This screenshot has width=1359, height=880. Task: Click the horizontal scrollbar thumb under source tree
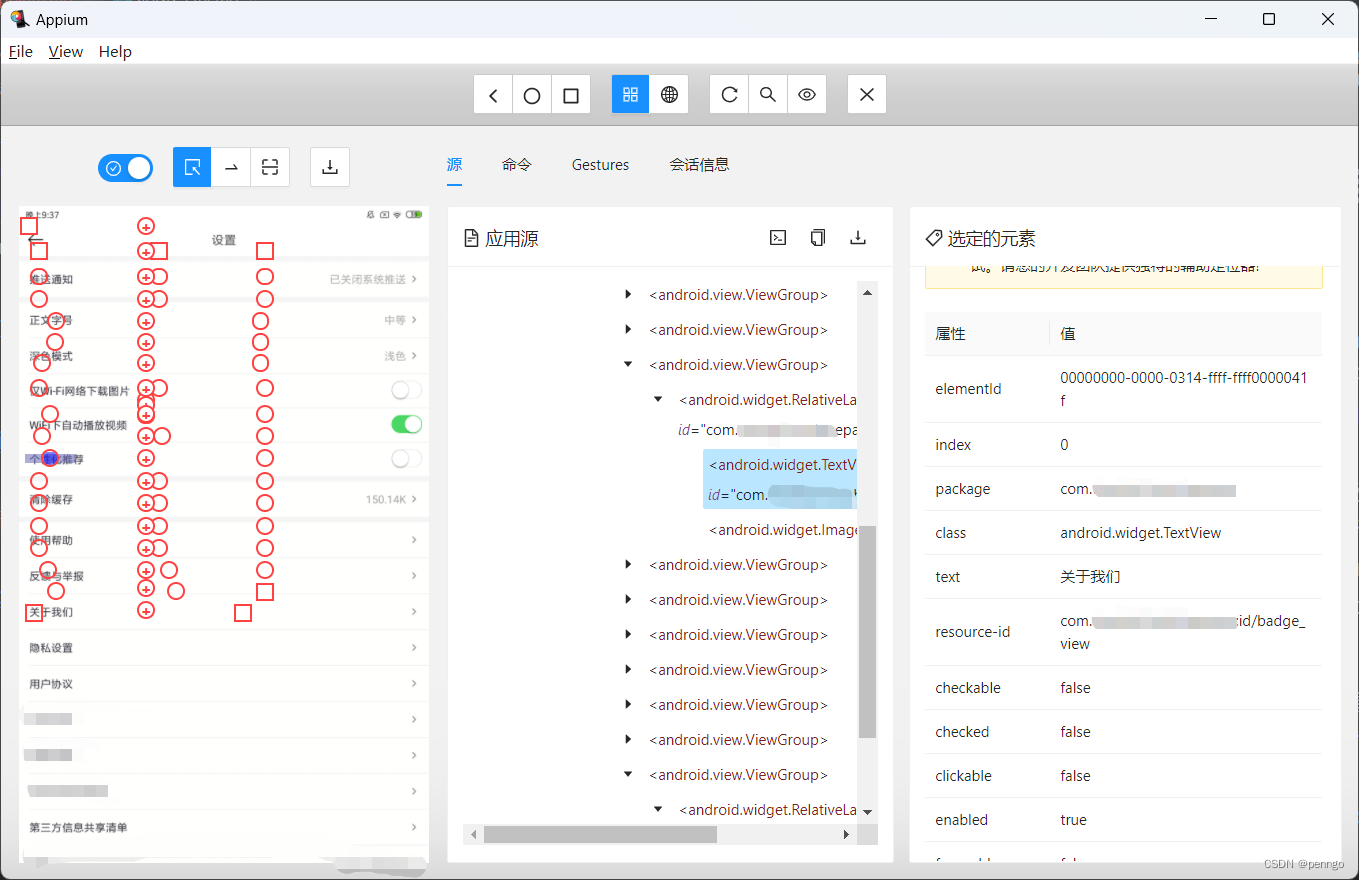(600, 834)
